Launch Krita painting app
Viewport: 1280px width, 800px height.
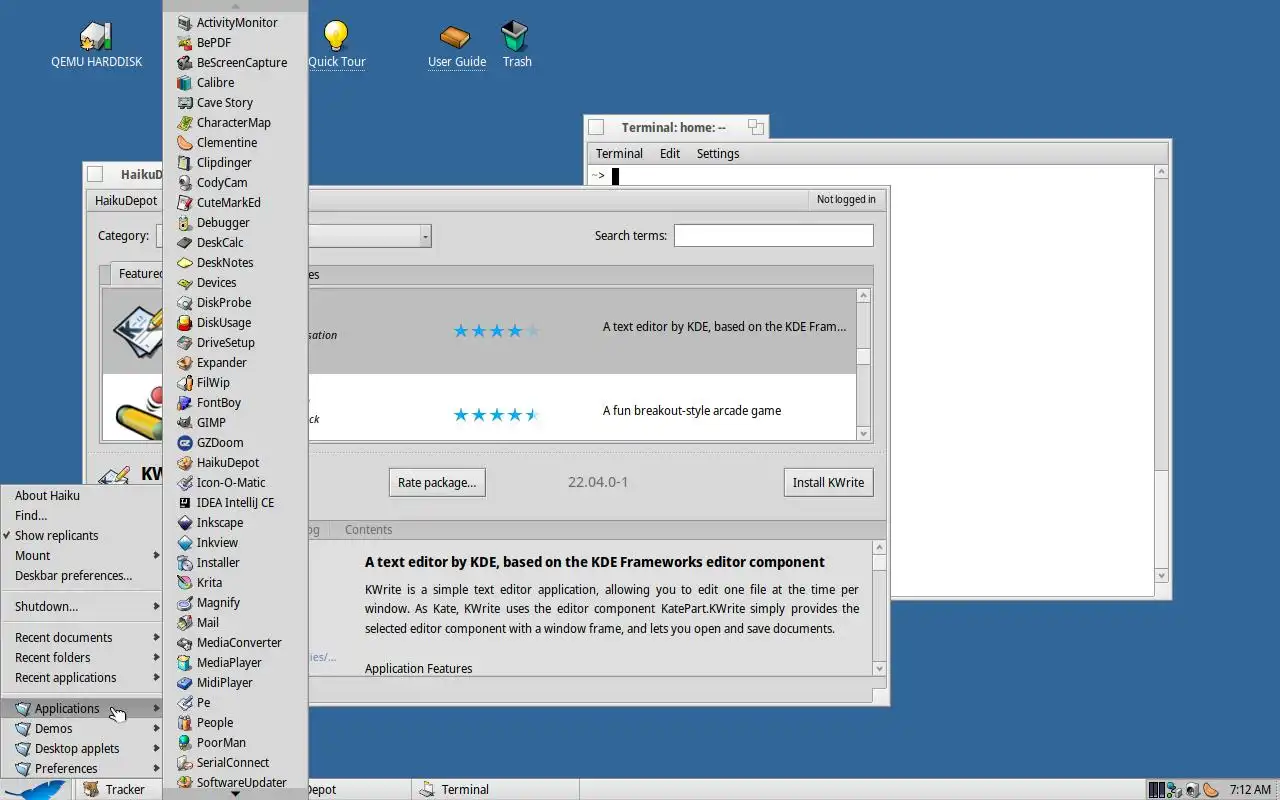coord(235,582)
